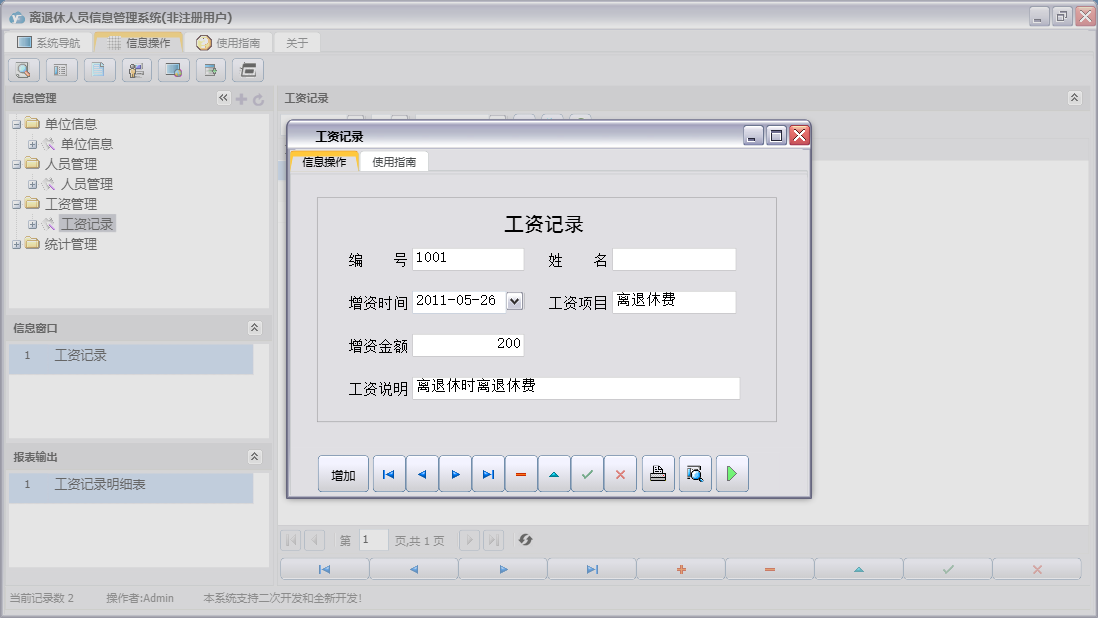Click the print icon in the 工资记录 dialog
Viewport: 1098px width, 618px height.
(x=657, y=475)
